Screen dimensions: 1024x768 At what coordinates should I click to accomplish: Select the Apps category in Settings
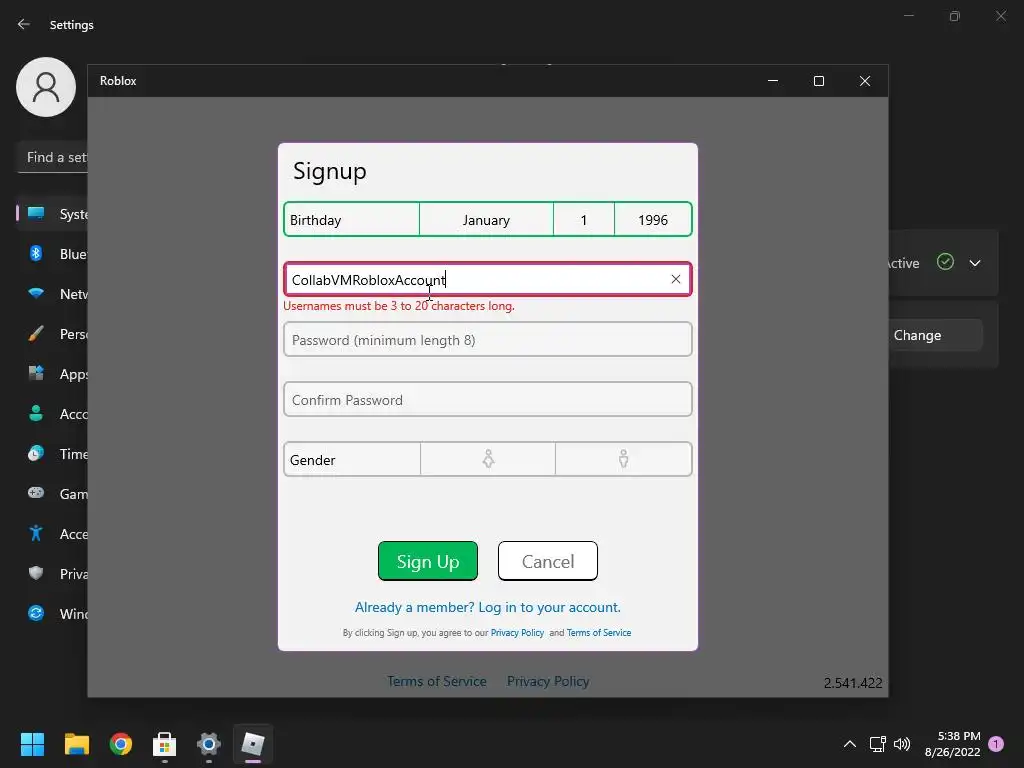[x=52, y=374]
